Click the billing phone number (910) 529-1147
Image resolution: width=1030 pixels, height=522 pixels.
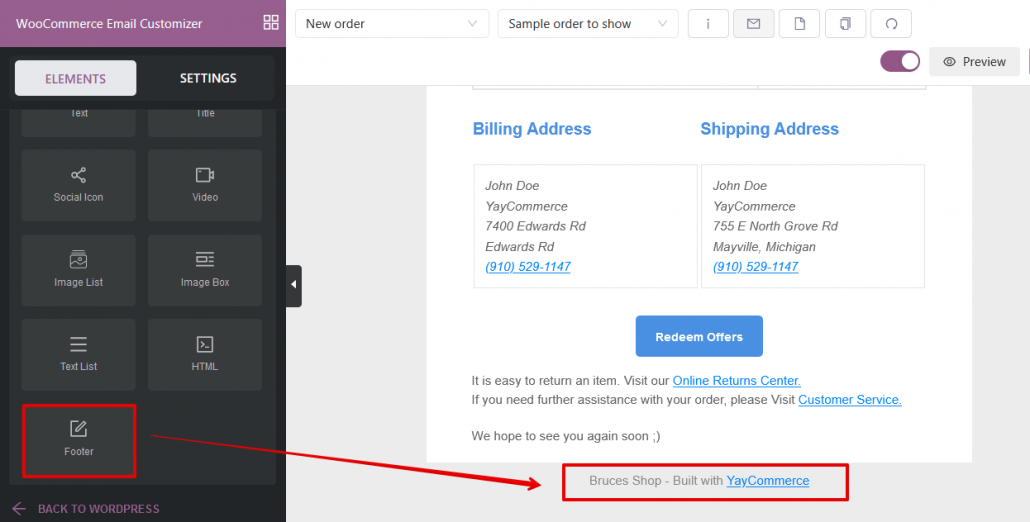[527, 267]
